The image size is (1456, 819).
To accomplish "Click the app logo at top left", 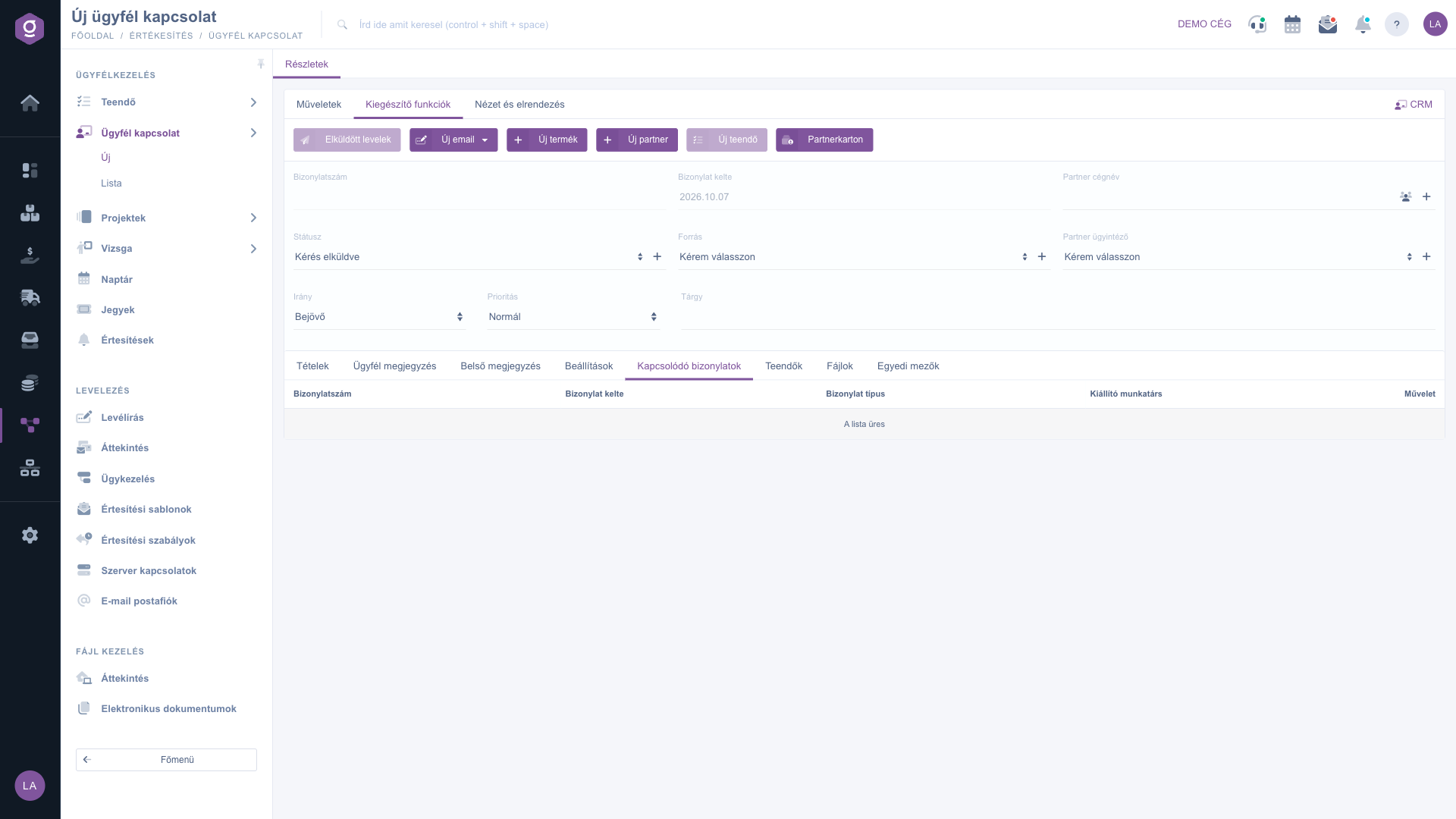I will [30, 29].
